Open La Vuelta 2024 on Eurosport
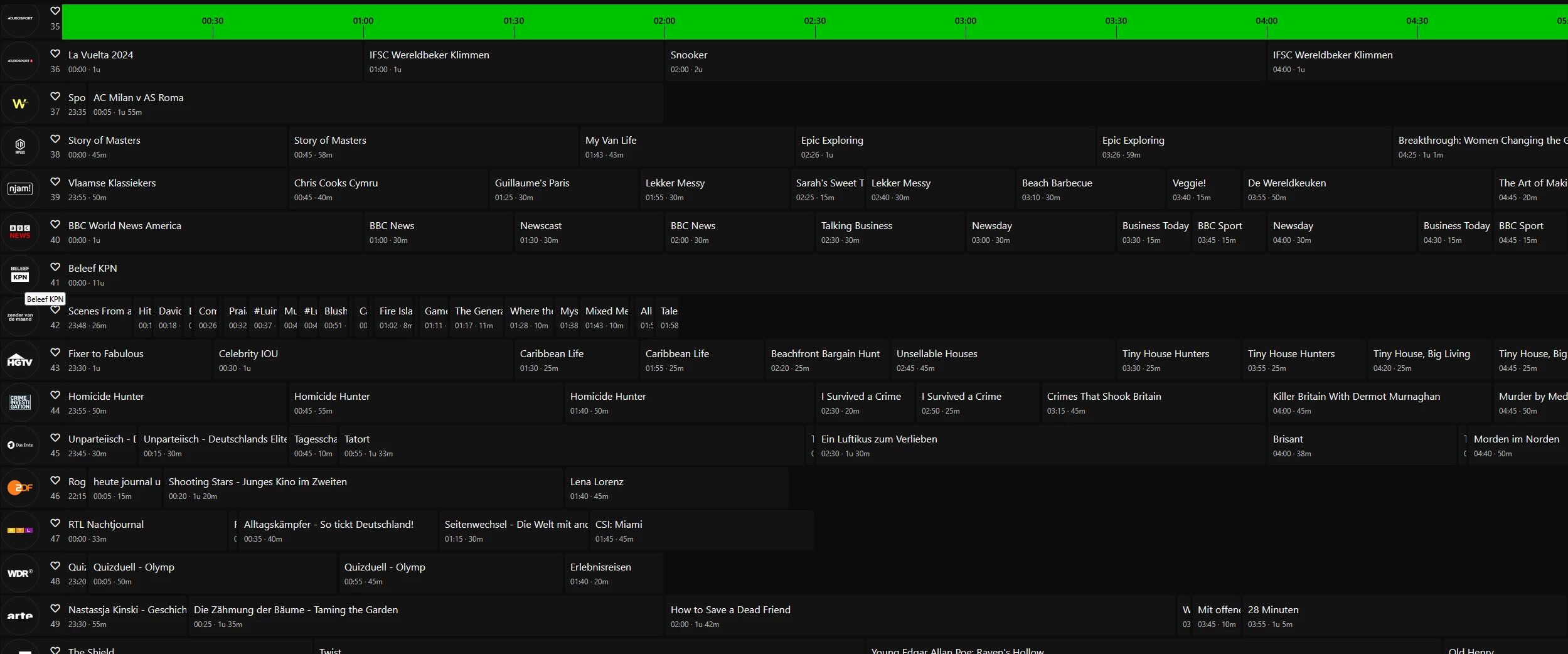Image resolution: width=1568 pixels, height=654 pixels. tap(213, 62)
